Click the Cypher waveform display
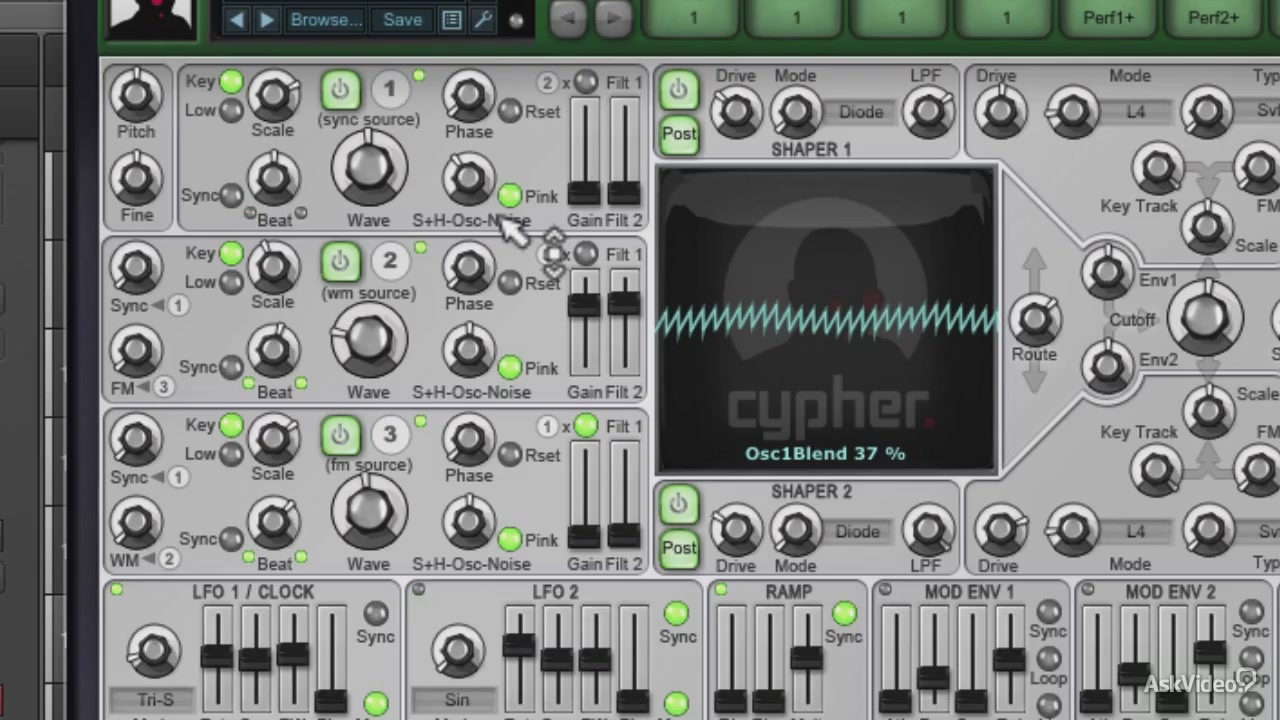The height and width of the screenshot is (720, 1280). (x=827, y=320)
